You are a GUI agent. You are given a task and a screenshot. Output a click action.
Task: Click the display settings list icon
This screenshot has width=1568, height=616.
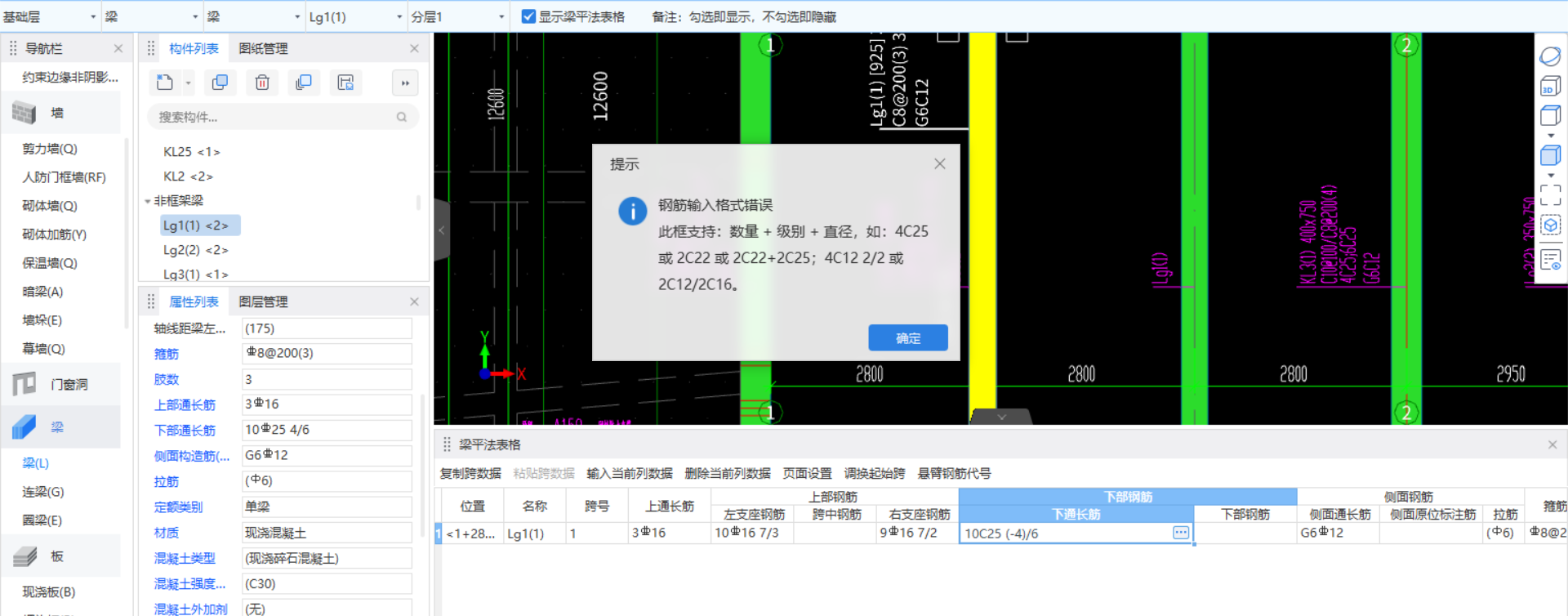pos(1550,260)
